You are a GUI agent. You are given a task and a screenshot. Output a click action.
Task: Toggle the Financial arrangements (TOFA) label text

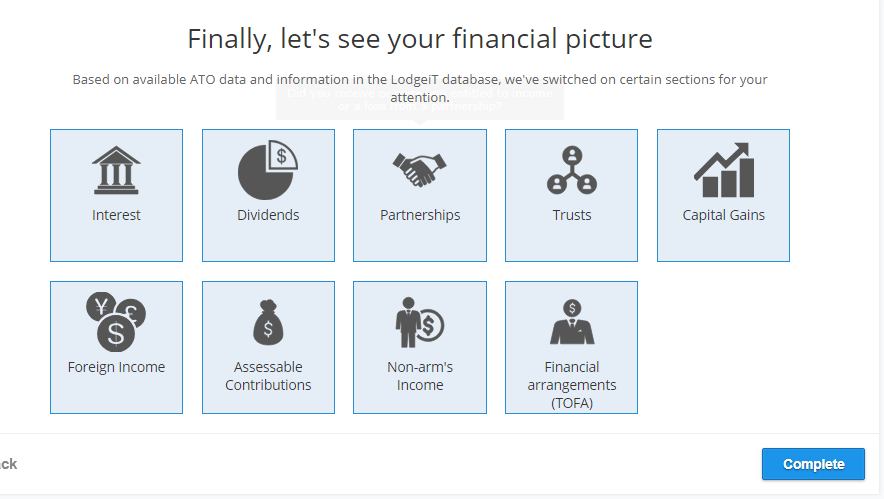(x=572, y=385)
